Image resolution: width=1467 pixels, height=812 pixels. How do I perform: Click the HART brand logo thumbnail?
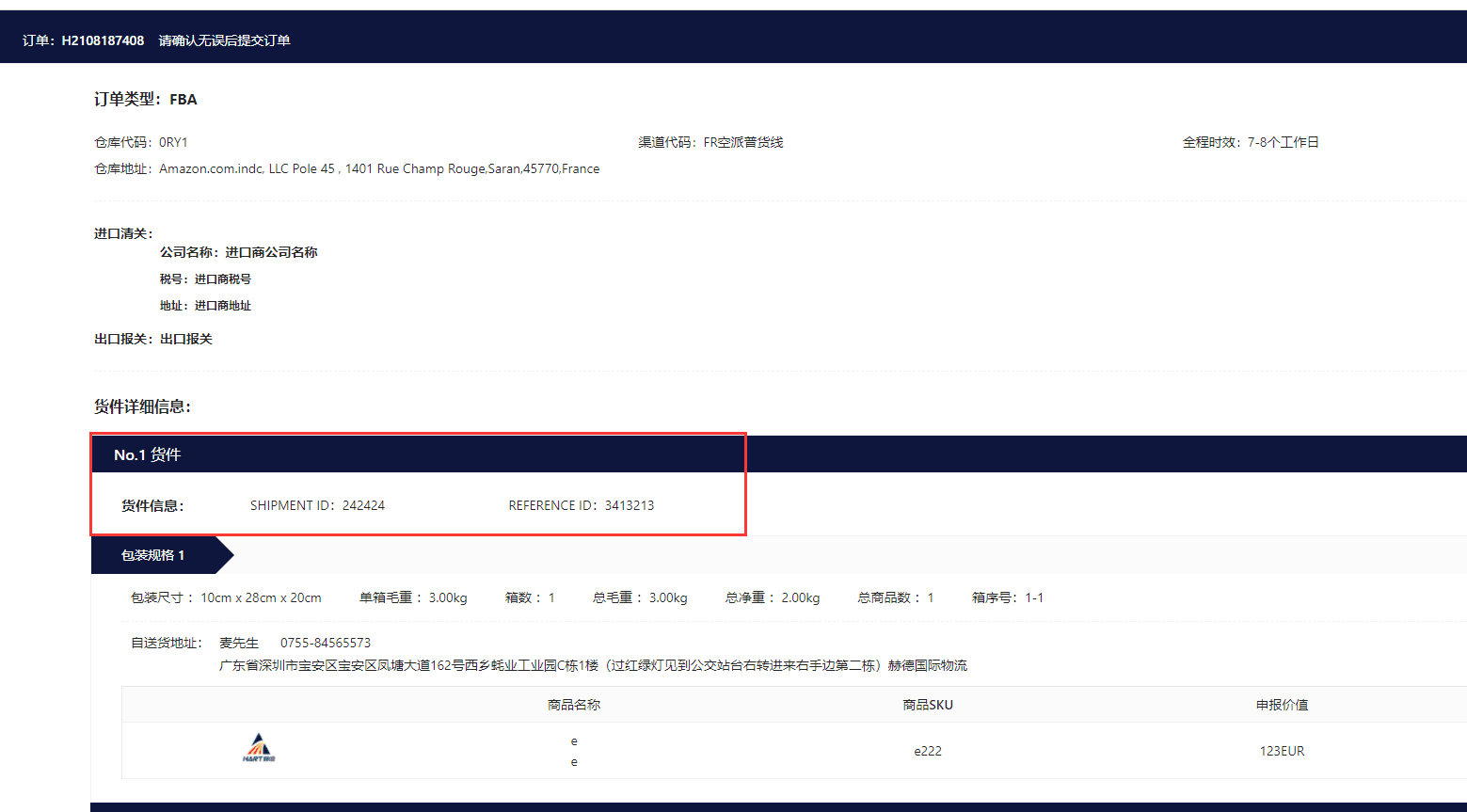pos(259,749)
